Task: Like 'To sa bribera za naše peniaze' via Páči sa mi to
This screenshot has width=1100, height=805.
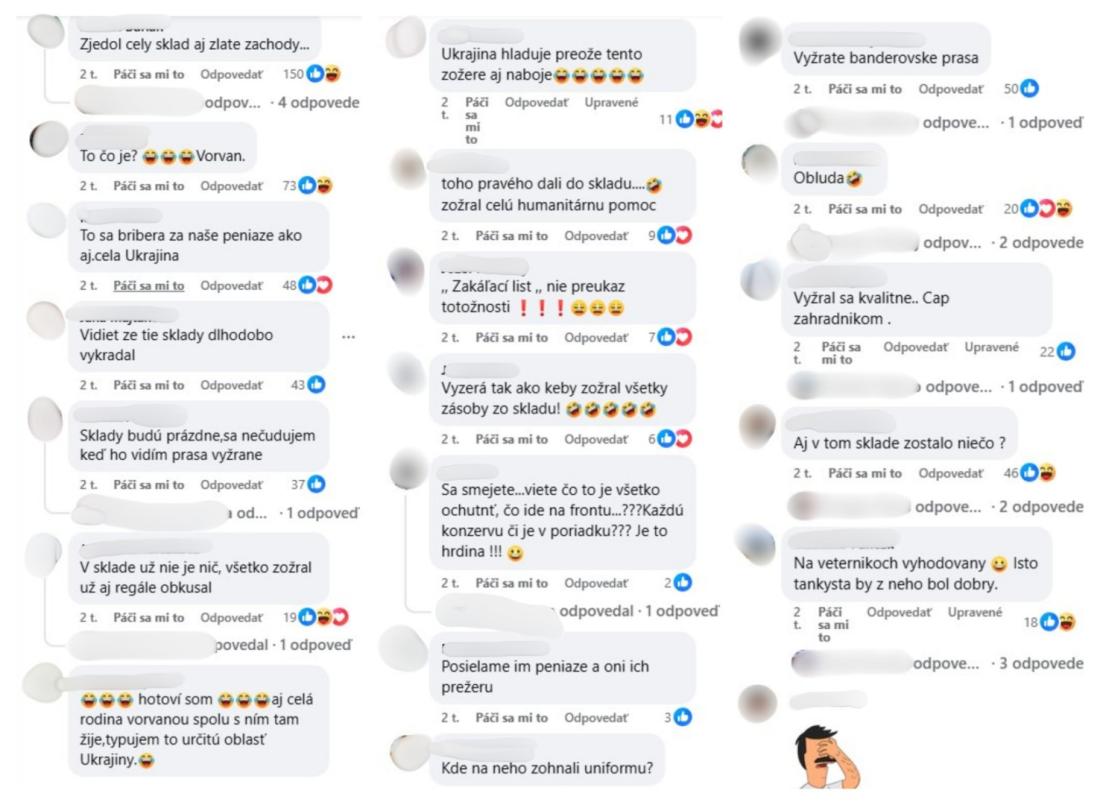Action: coord(149,286)
